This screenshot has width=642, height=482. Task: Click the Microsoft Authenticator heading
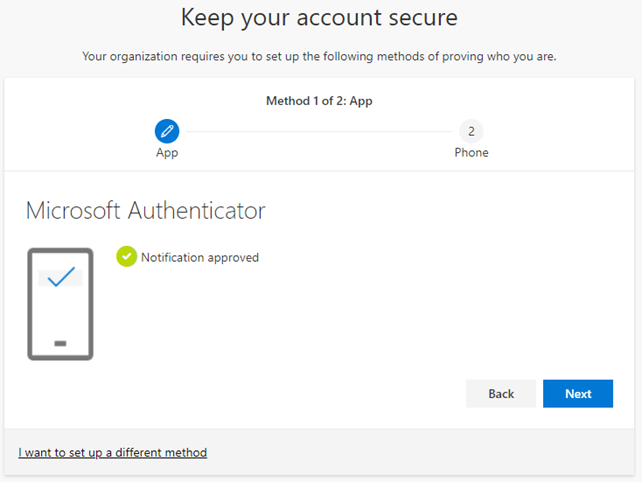pos(145,211)
